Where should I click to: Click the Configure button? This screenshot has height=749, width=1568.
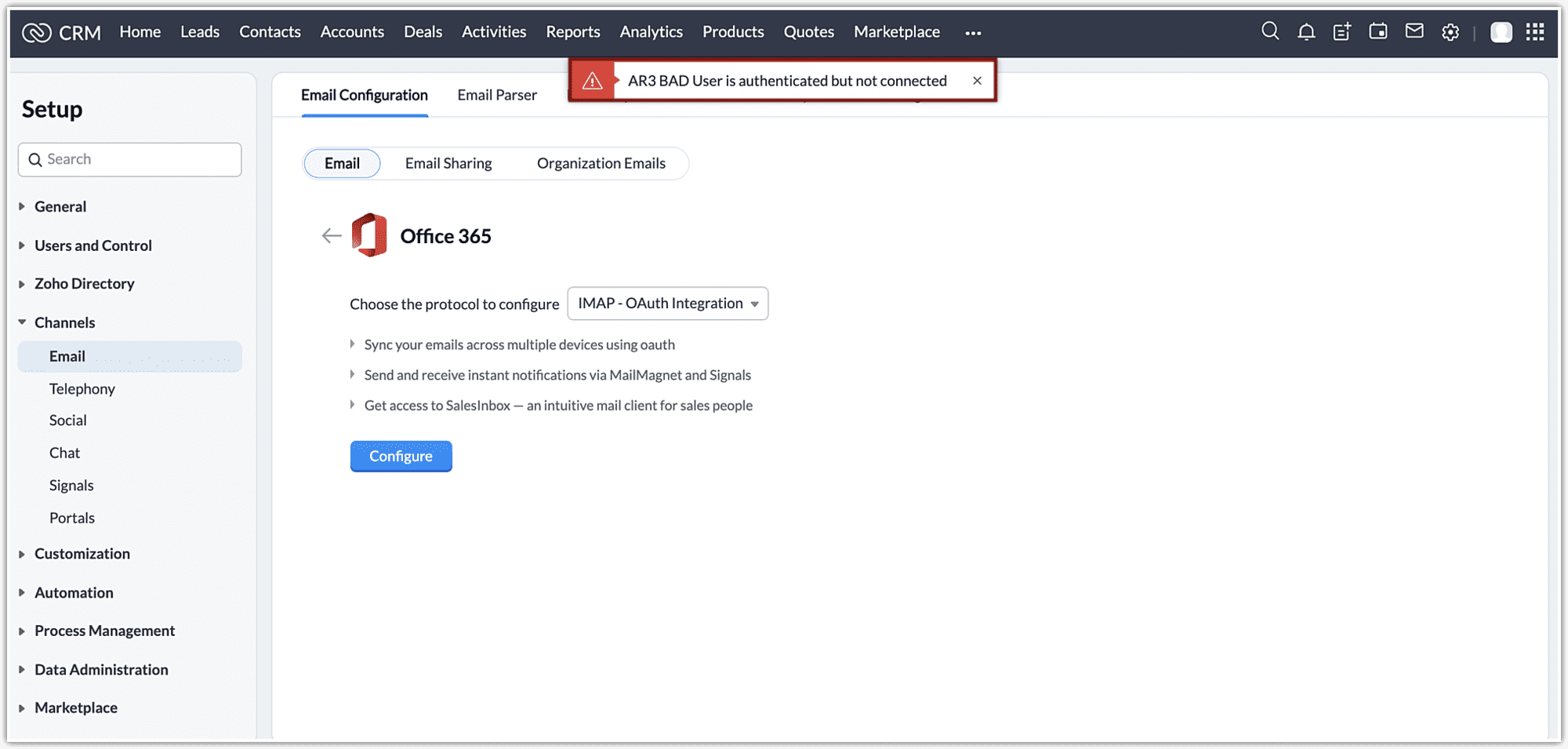point(401,456)
